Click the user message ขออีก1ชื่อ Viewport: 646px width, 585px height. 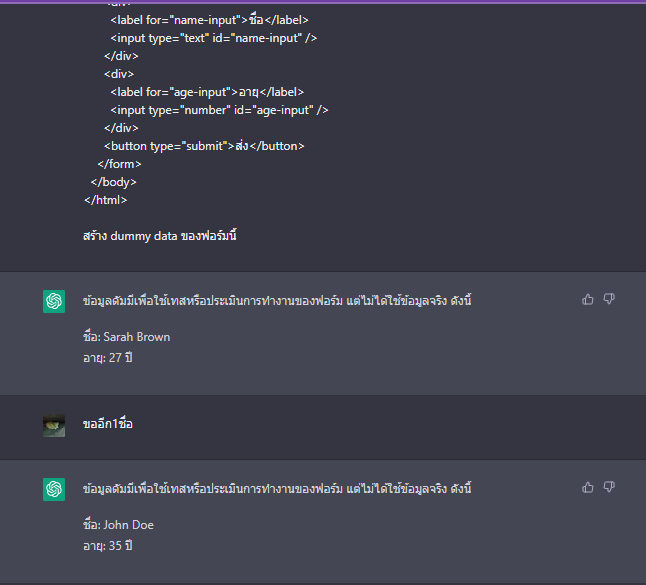(108, 424)
